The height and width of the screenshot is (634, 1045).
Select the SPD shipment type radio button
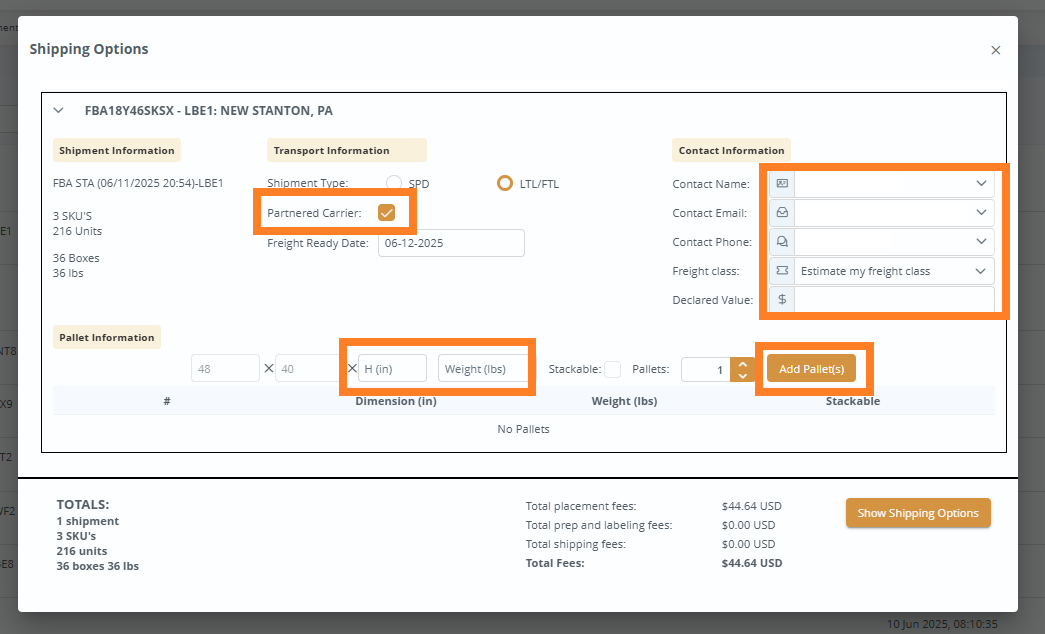click(393, 182)
